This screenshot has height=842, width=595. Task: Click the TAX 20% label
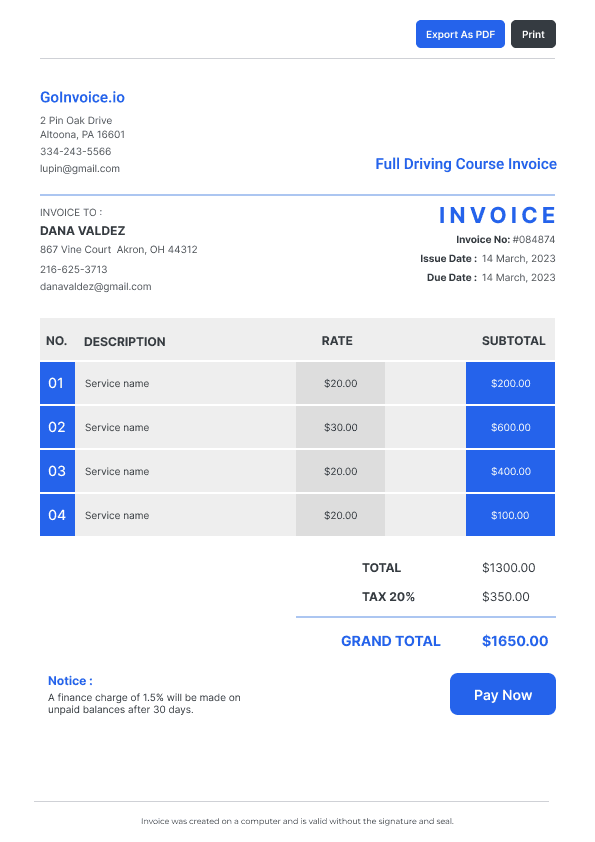(388, 597)
